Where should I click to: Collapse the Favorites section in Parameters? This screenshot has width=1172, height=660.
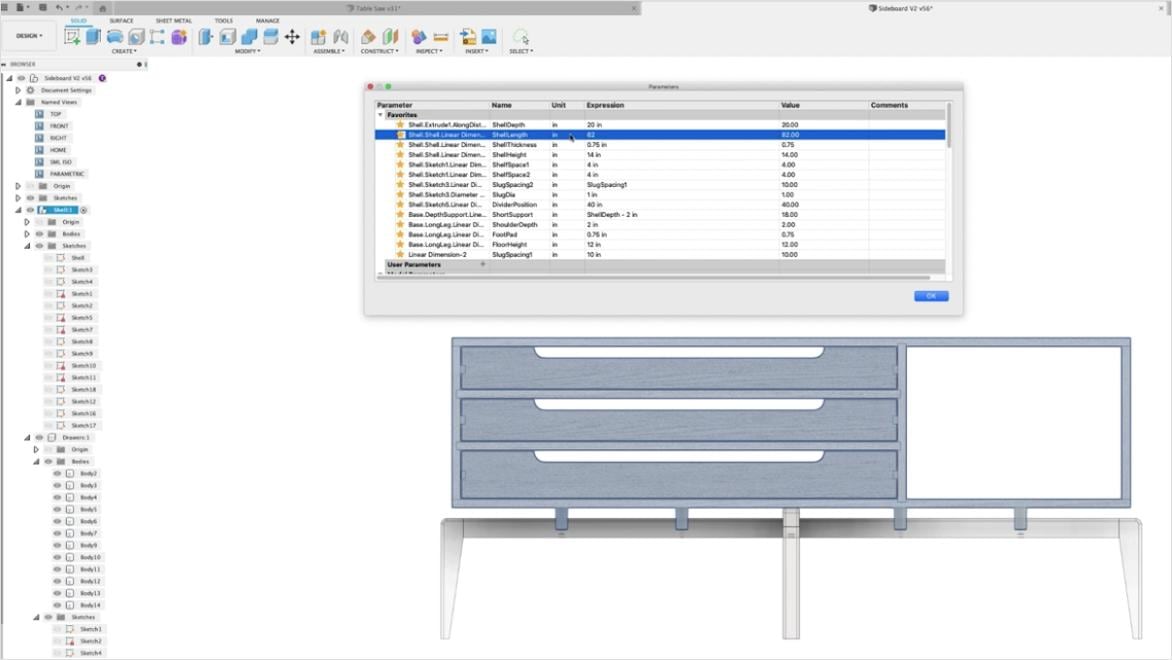(380, 114)
